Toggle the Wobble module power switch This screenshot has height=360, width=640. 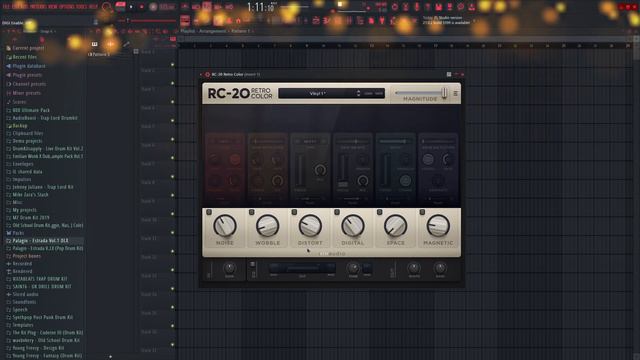coord(251,212)
